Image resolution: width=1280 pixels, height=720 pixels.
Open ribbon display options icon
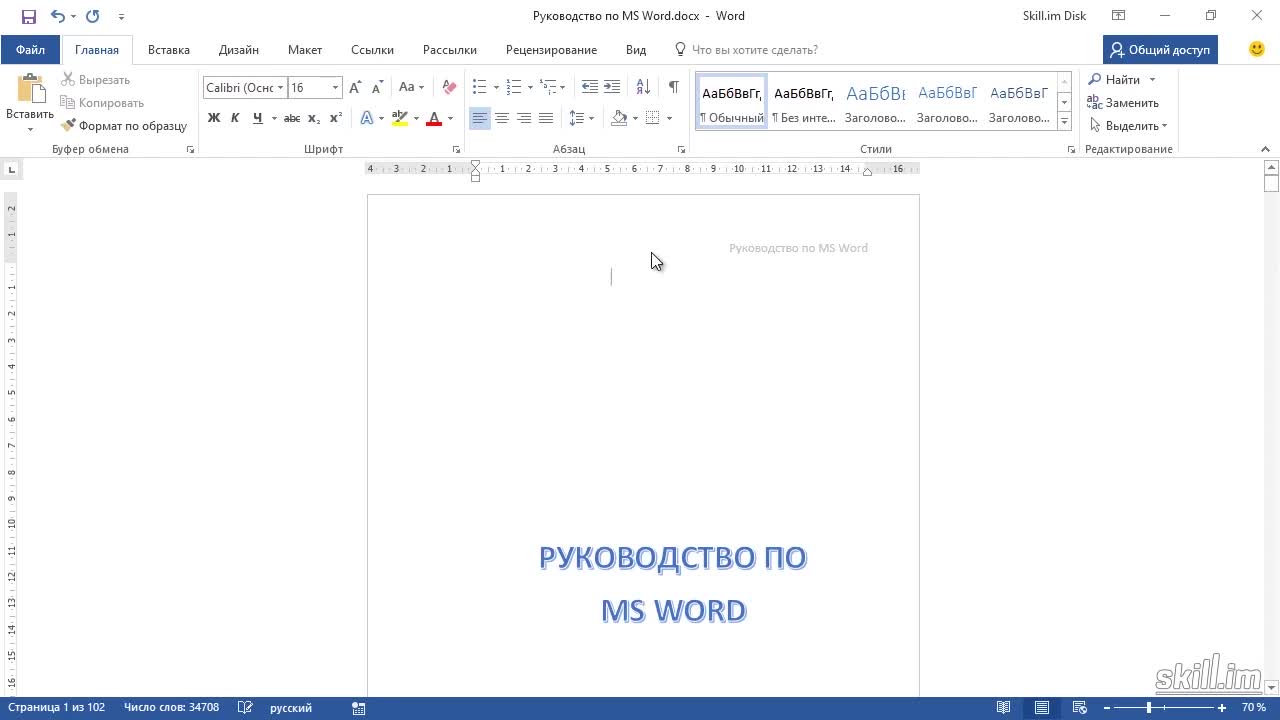click(1118, 16)
